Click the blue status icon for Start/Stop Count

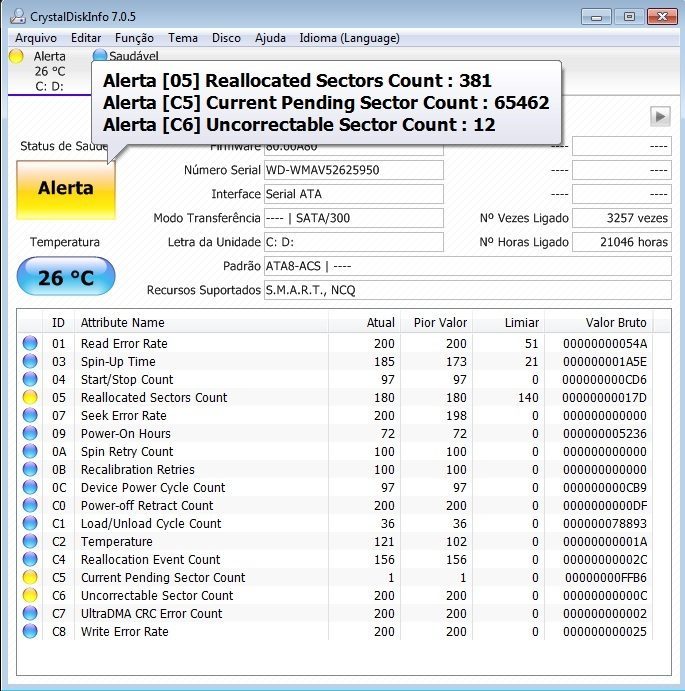click(x=30, y=379)
